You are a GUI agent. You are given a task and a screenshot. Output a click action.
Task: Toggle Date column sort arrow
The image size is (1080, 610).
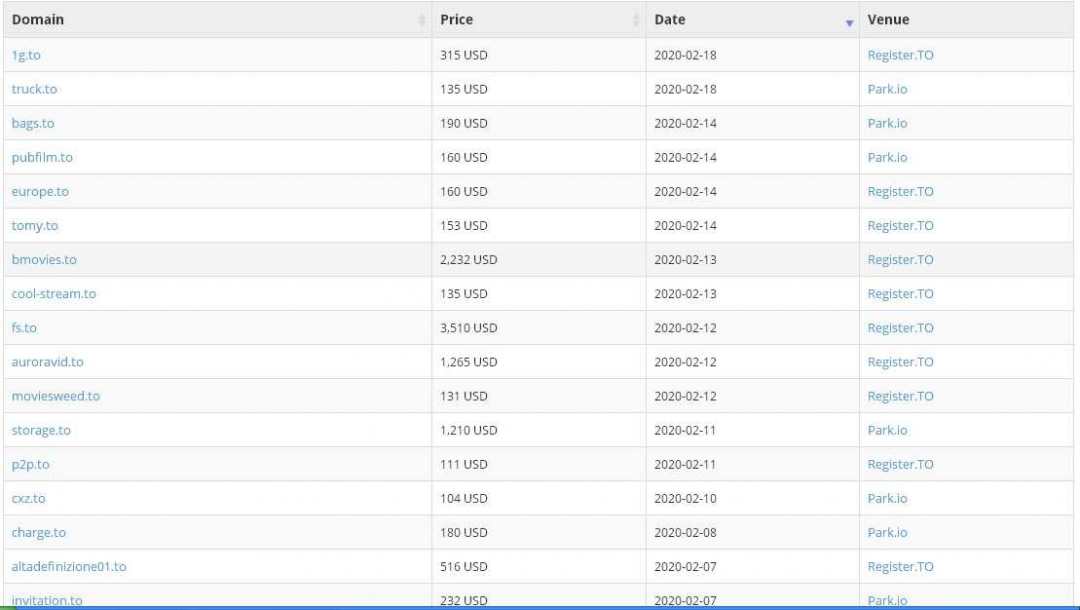click(849, 21)
